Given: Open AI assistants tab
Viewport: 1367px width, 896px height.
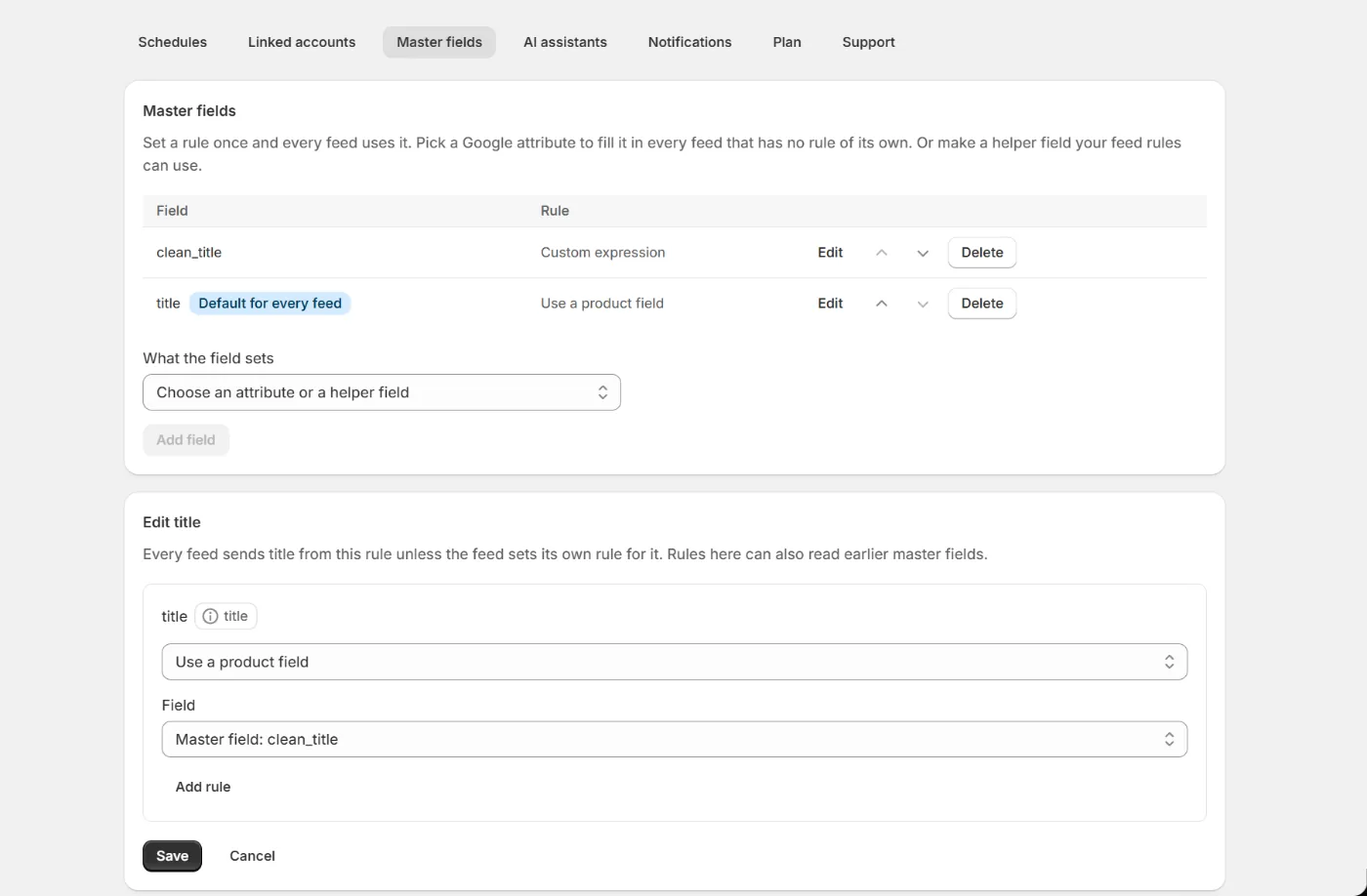Looking at the screenshot, I should (x=565, y=42).
